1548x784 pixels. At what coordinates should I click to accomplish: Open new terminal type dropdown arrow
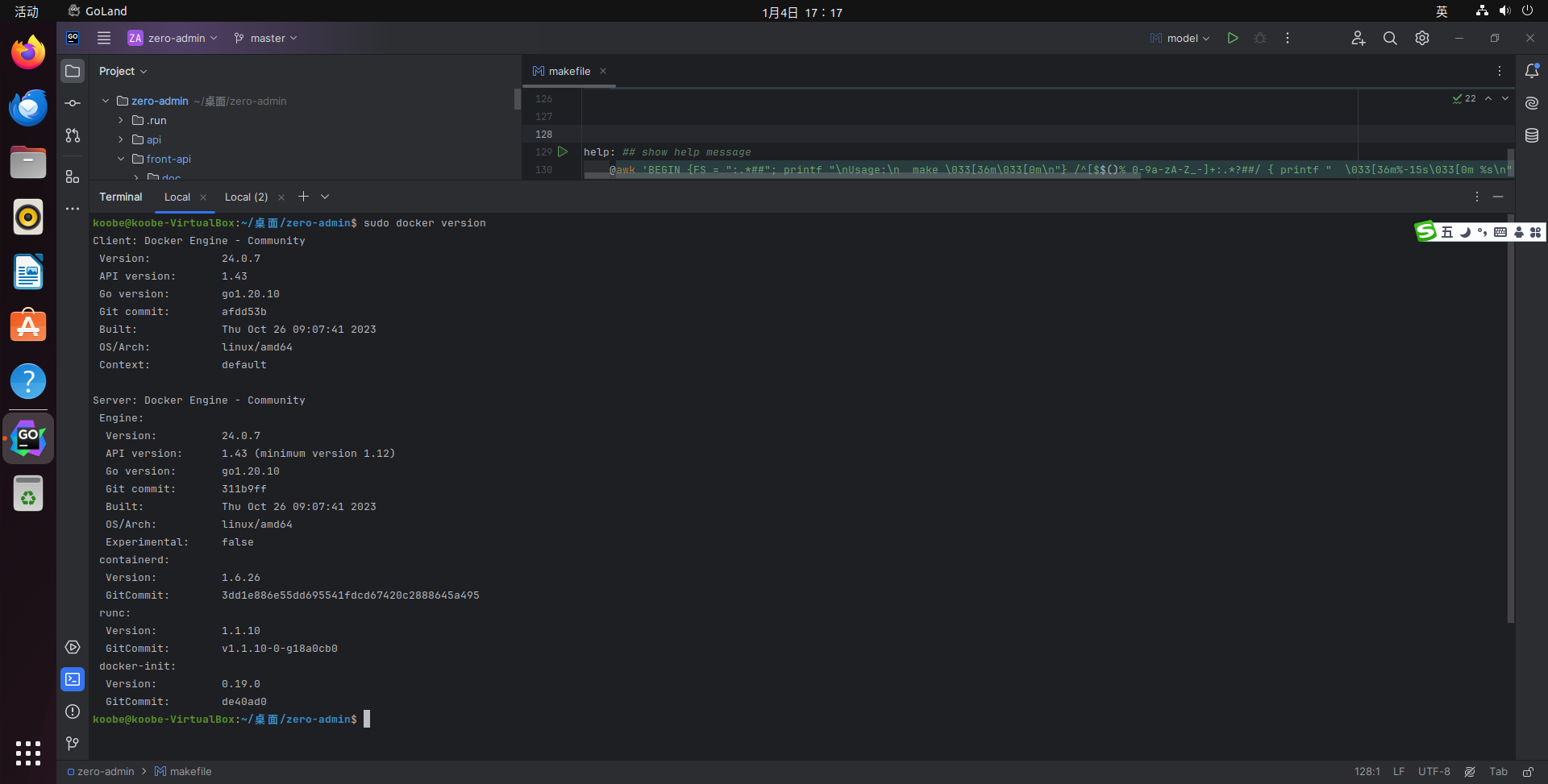(325, 197)
